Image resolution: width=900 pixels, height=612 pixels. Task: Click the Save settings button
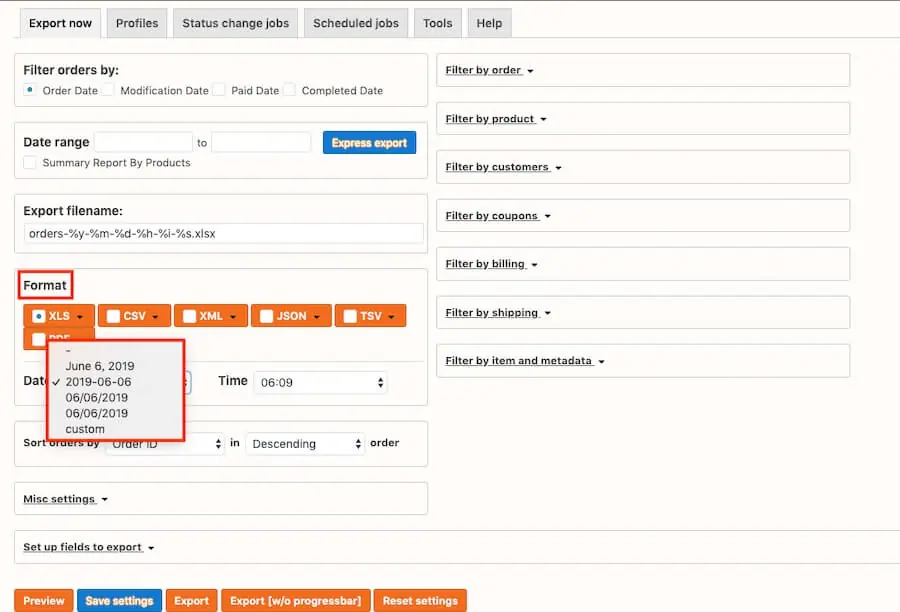point(119,601)
